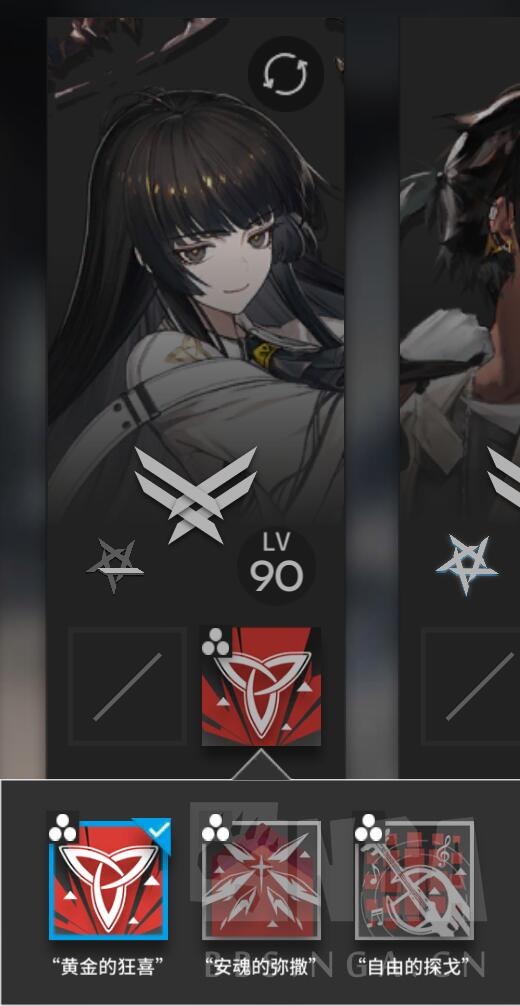Click the "黄金的狂喜" skill name label
This screenshot has height=1006, width=520.
point(108,966)
